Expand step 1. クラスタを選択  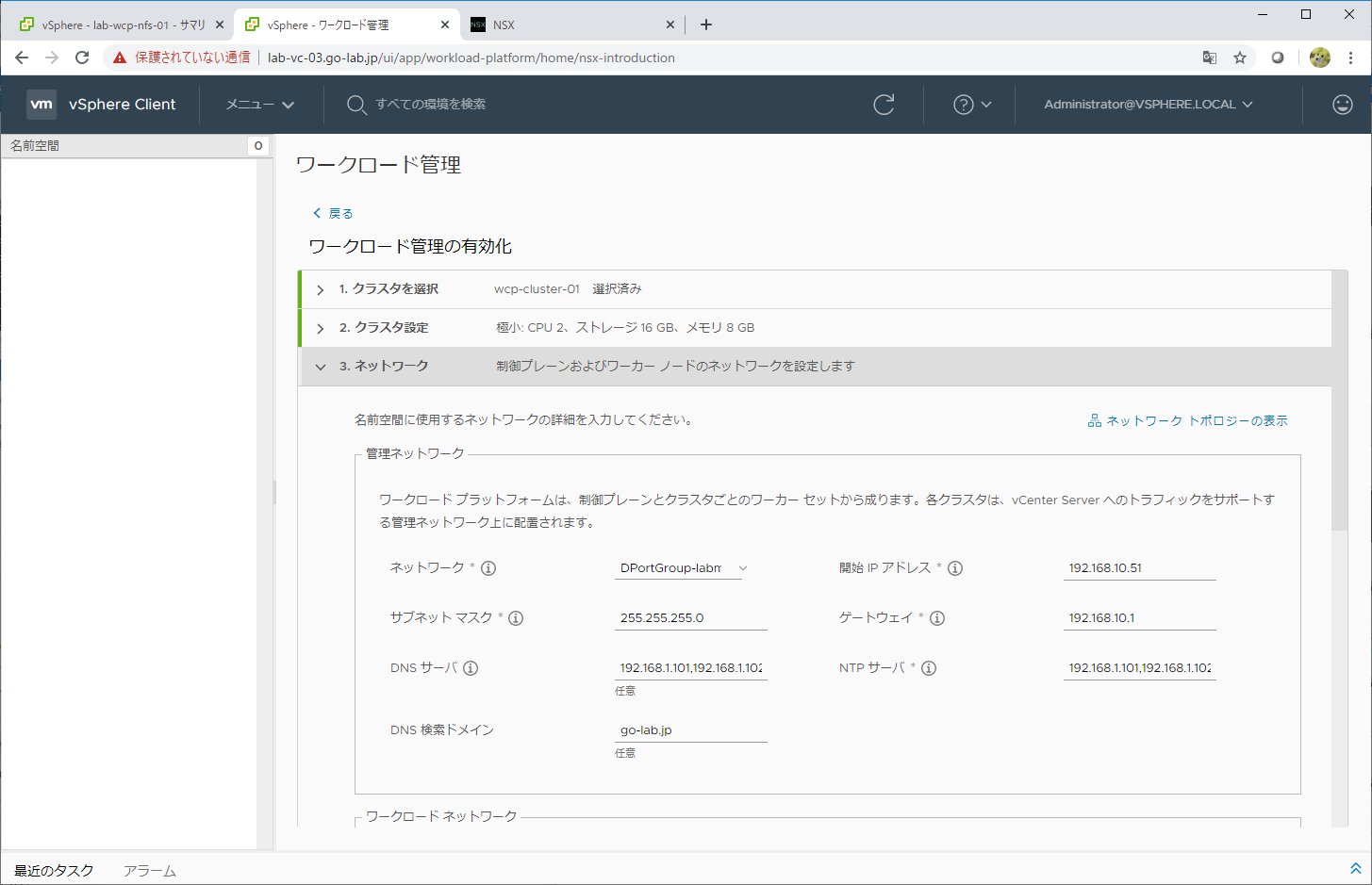coord(320,289)
